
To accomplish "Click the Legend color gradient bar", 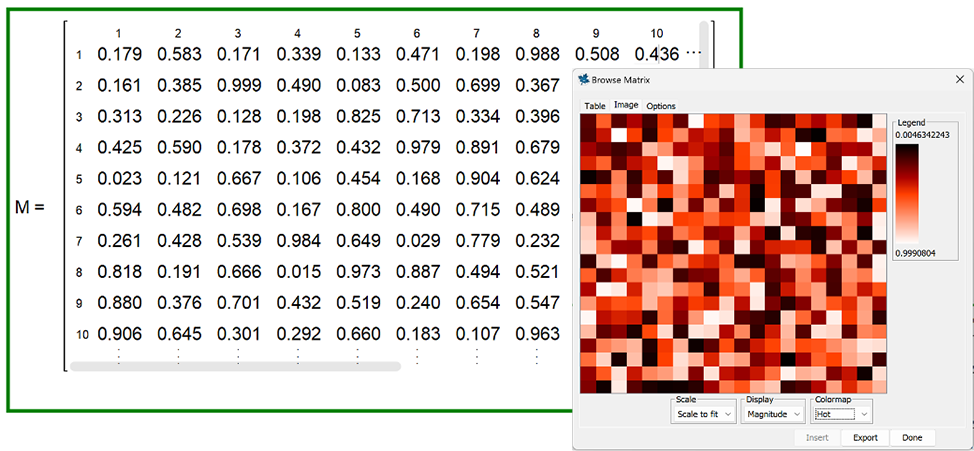I will 909,193.
